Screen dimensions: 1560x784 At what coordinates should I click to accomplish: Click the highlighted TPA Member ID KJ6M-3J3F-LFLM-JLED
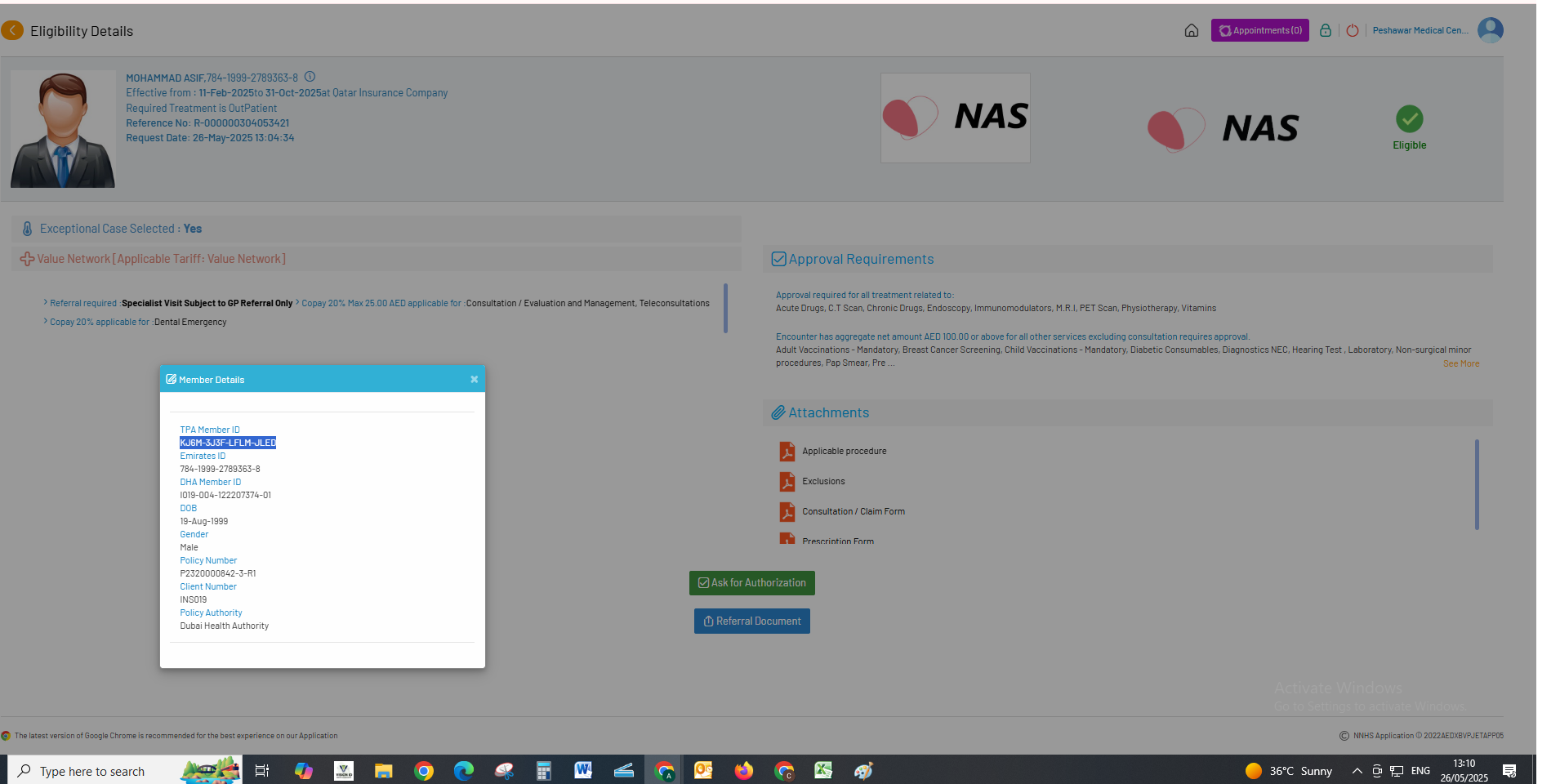point(228,443)
